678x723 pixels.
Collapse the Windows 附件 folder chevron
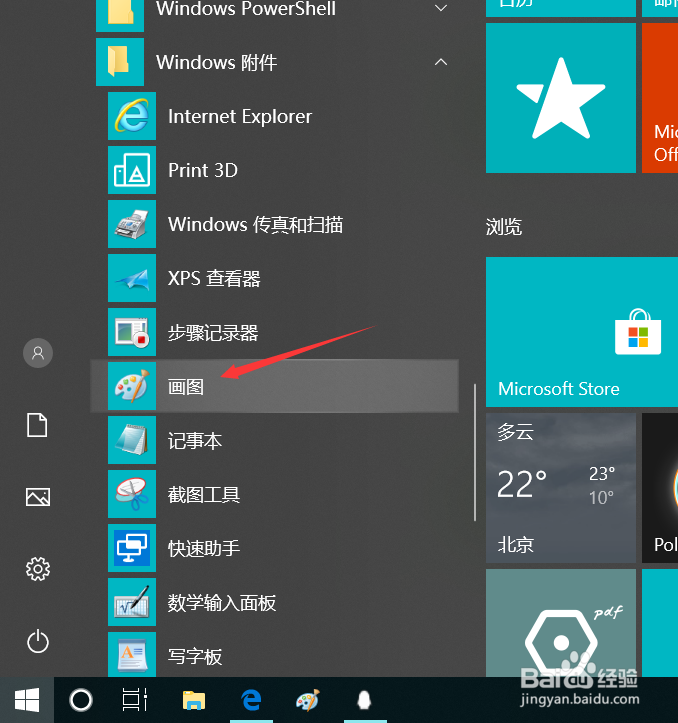(441, 62)
